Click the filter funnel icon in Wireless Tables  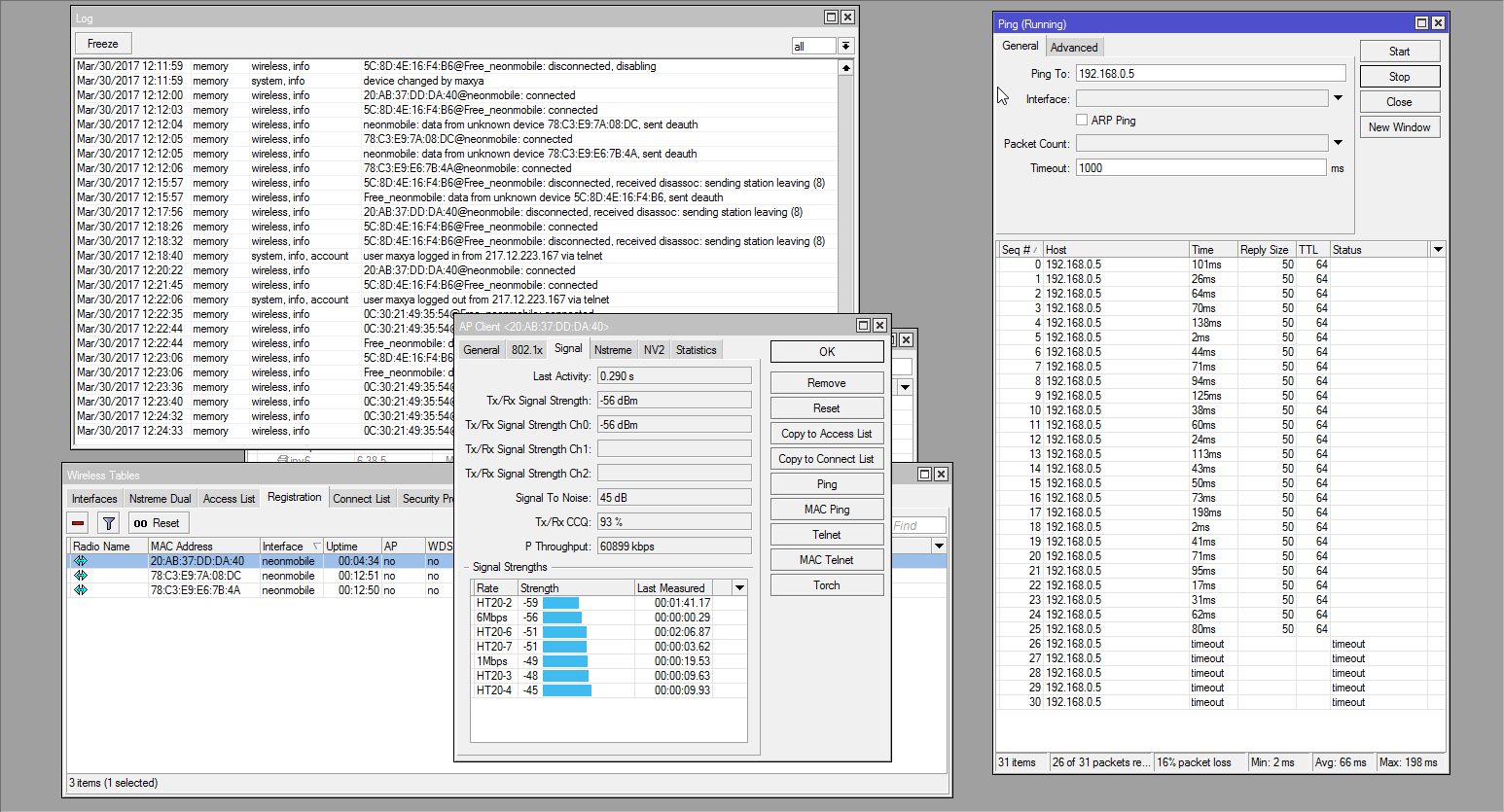tap(109, 523)
